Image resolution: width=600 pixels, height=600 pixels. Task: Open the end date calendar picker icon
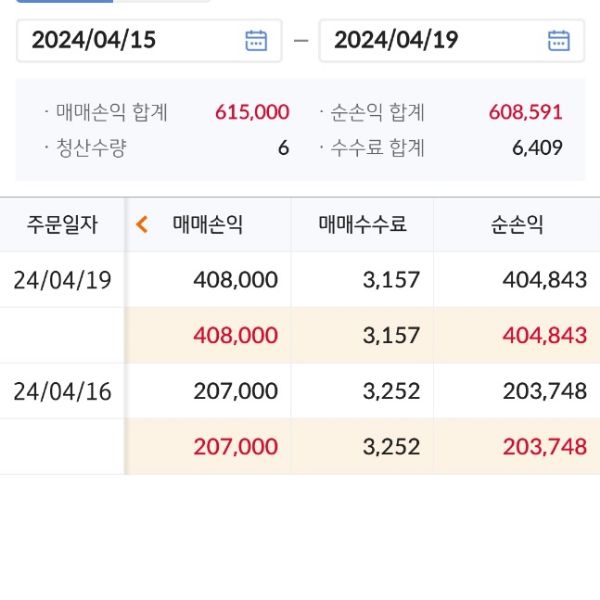tap(558, 40)
